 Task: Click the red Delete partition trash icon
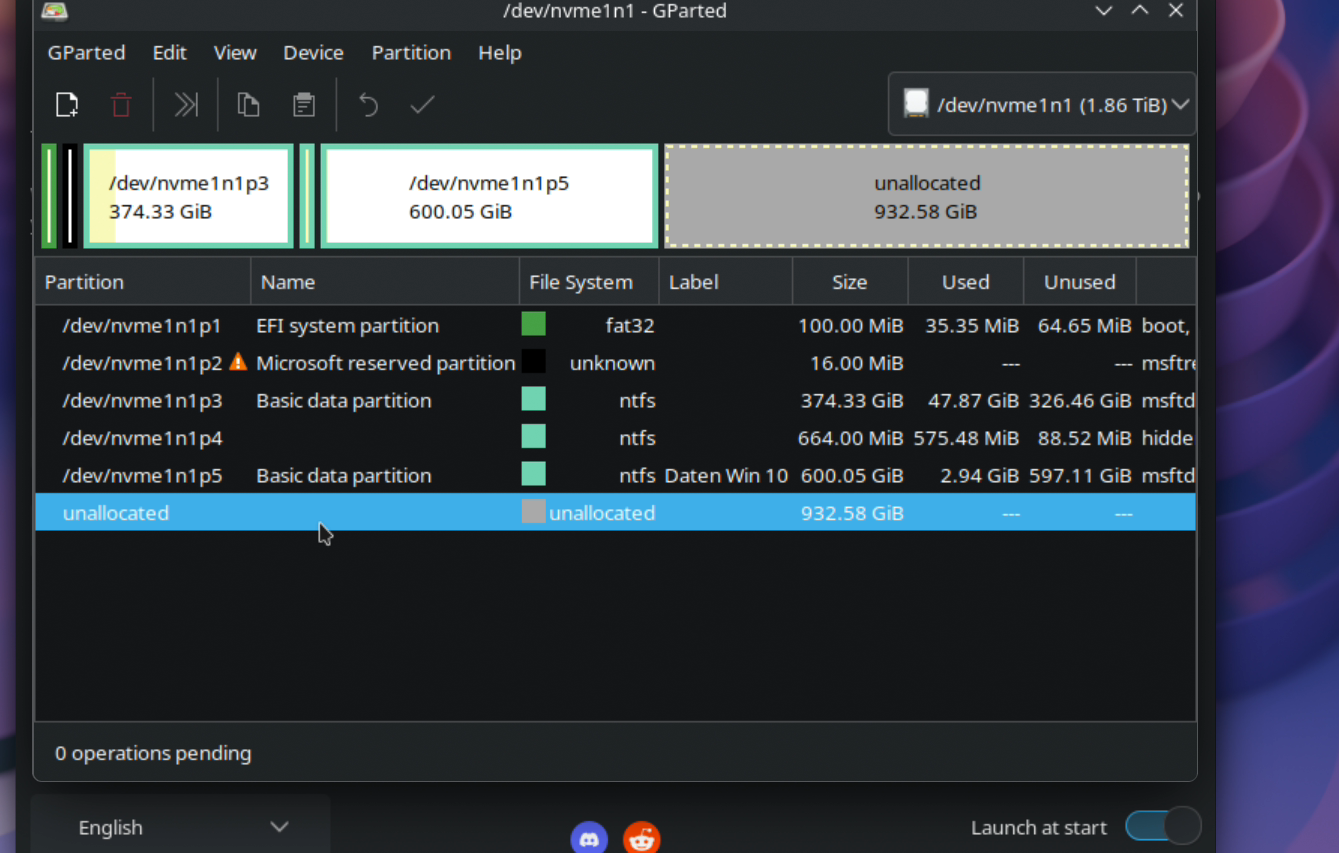coord(121,105)
